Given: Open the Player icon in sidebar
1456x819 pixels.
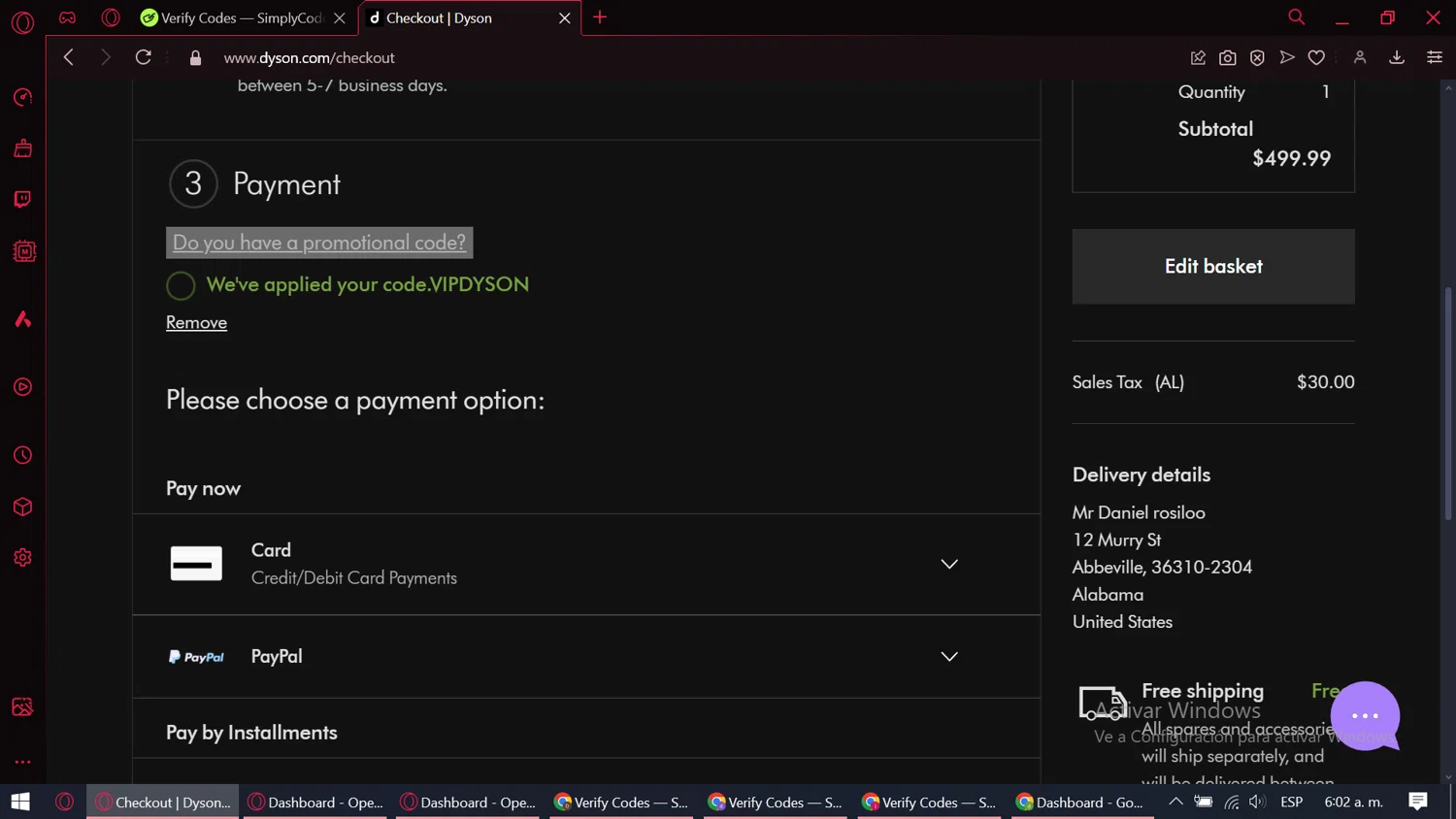Looking at the screenshot, I should (22, 387).
